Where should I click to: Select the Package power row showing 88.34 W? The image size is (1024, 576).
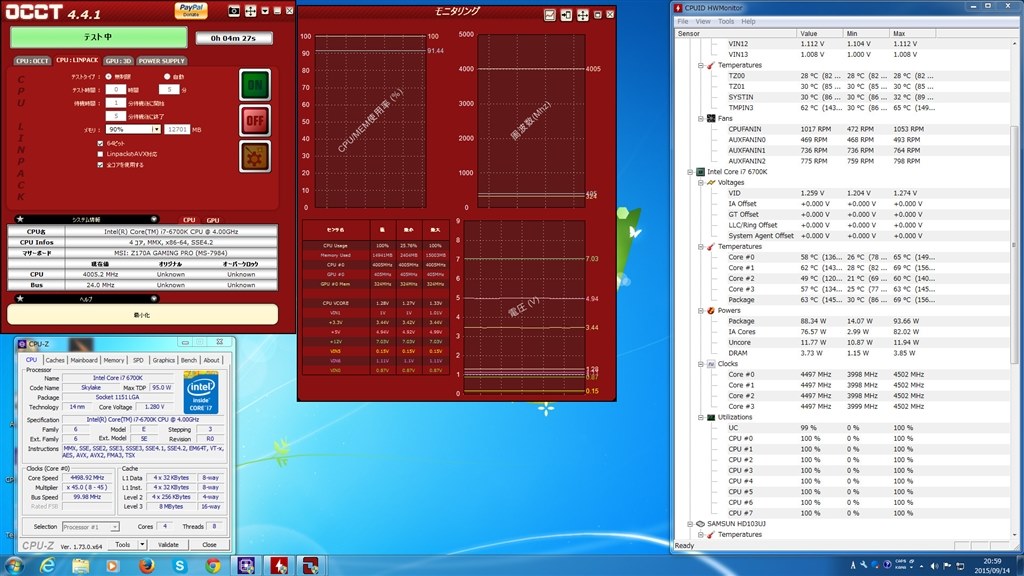coord(842,321)
